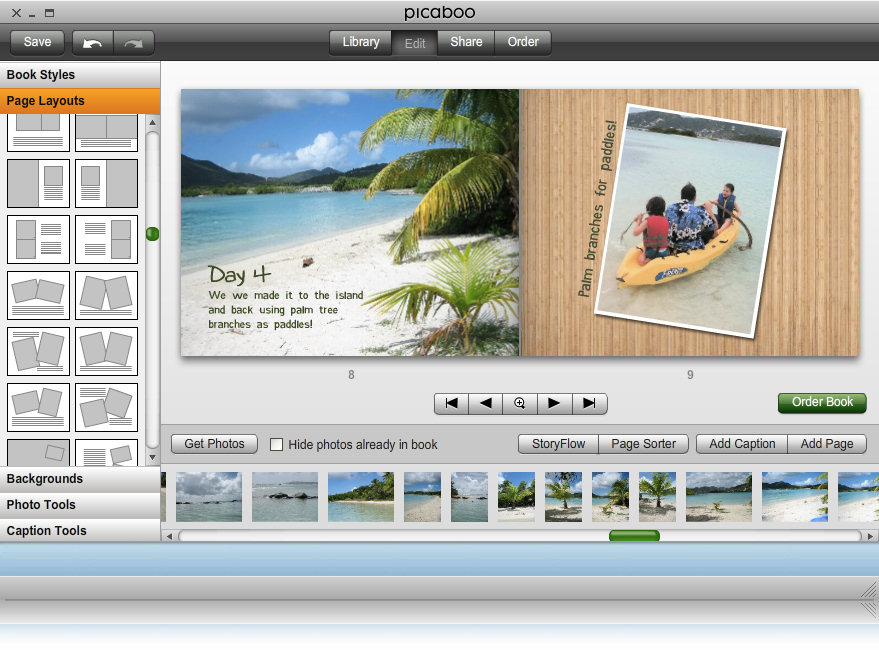This screenshot has height=650, width=879.
Task: Go to the previous page spread
Action: [485, 403]
